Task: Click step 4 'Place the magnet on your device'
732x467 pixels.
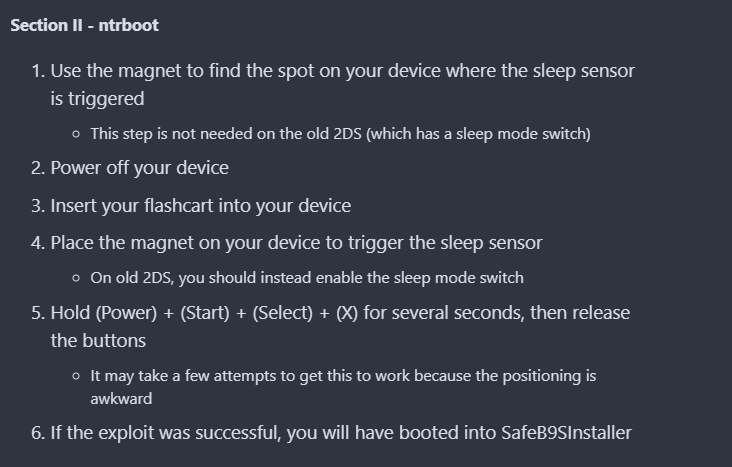Action: pos(296,243)
